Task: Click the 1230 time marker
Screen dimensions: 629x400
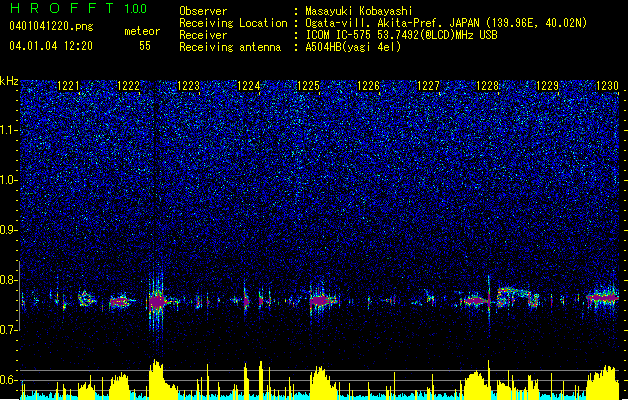Action: [x=607, y=86]
